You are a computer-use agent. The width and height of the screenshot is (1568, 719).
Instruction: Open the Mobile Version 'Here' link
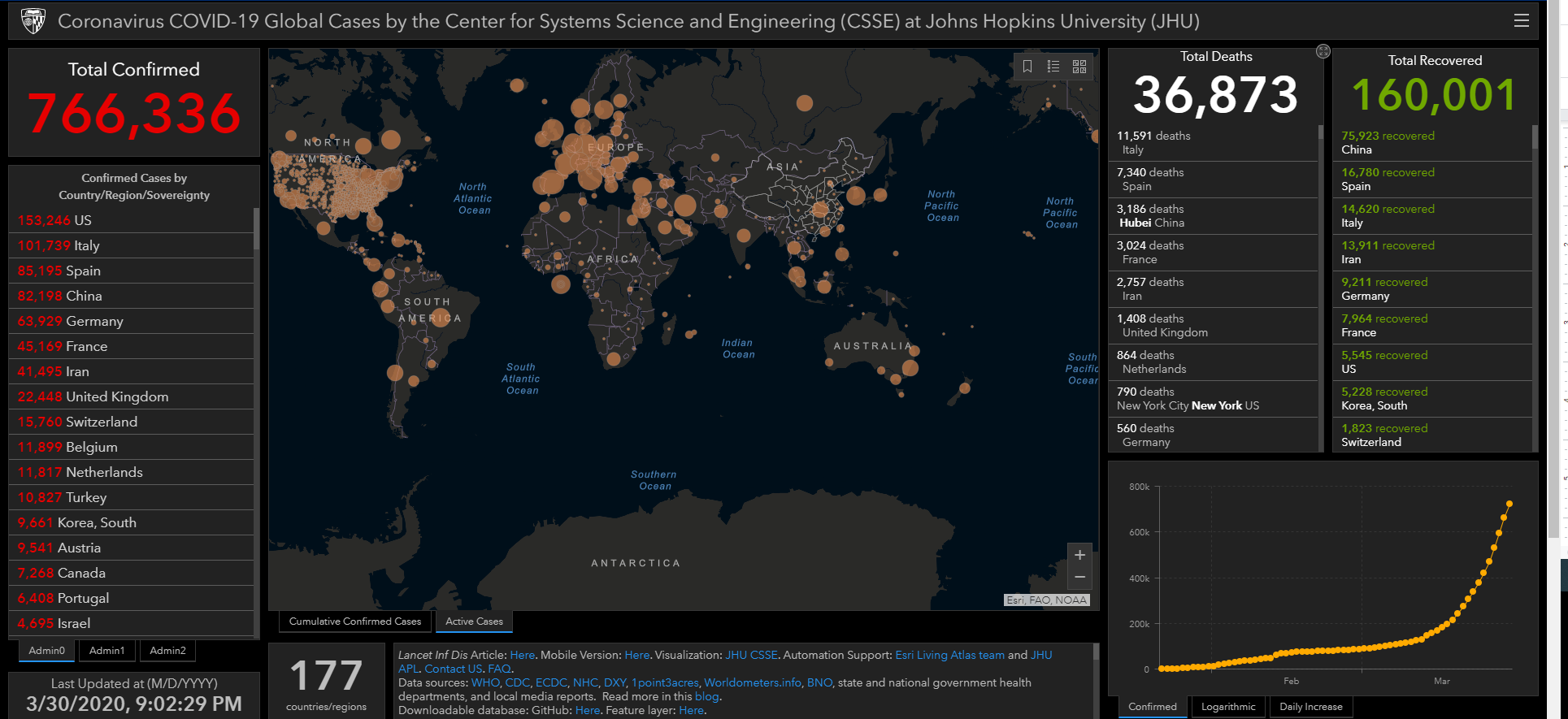(x=637, y=655)
